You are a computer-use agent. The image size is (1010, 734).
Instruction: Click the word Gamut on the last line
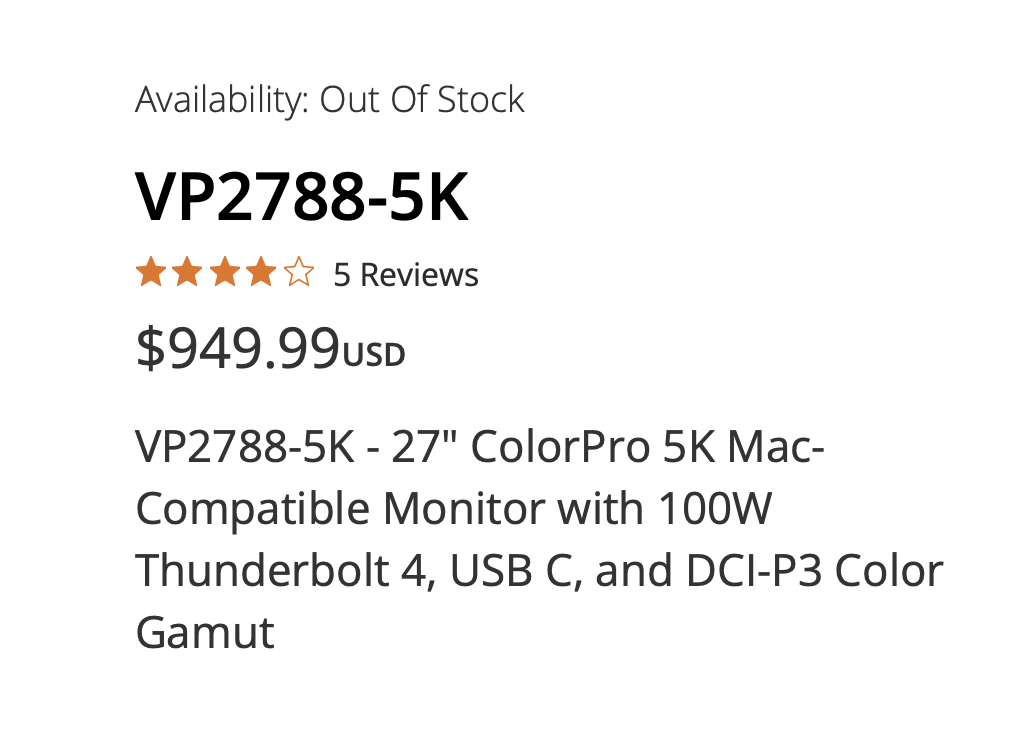[x=205, y=632]
